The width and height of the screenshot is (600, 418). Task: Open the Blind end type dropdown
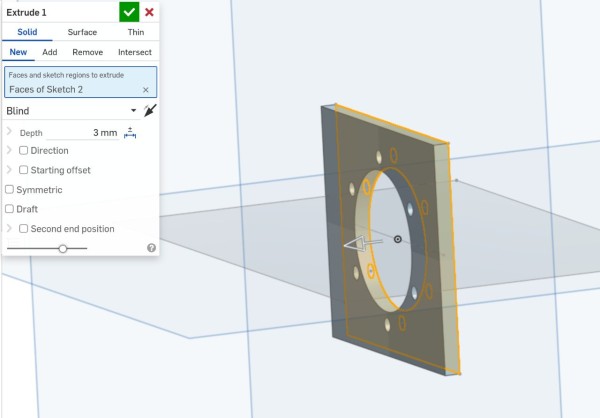coord(72,111)
